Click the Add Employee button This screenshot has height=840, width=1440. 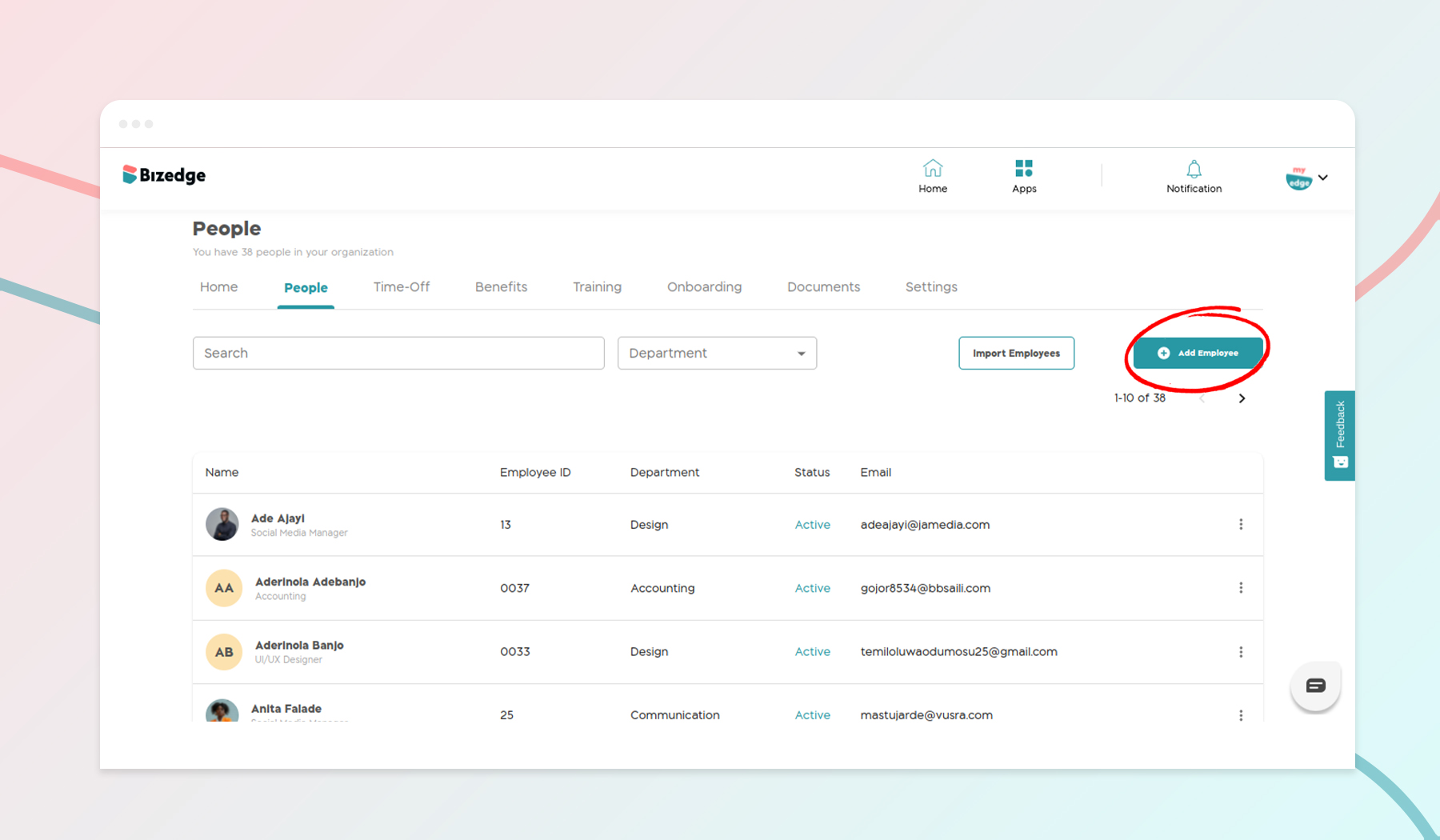tap(1198, 354)
